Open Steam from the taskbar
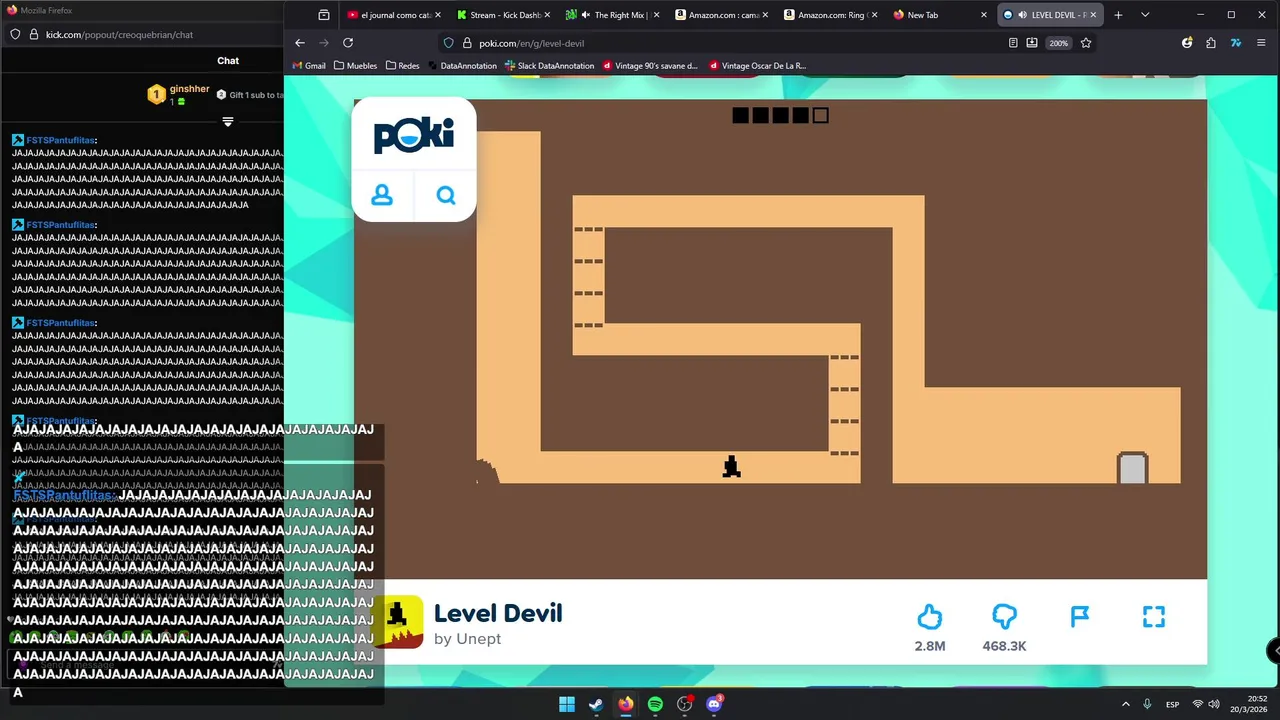 coord(596,704)
